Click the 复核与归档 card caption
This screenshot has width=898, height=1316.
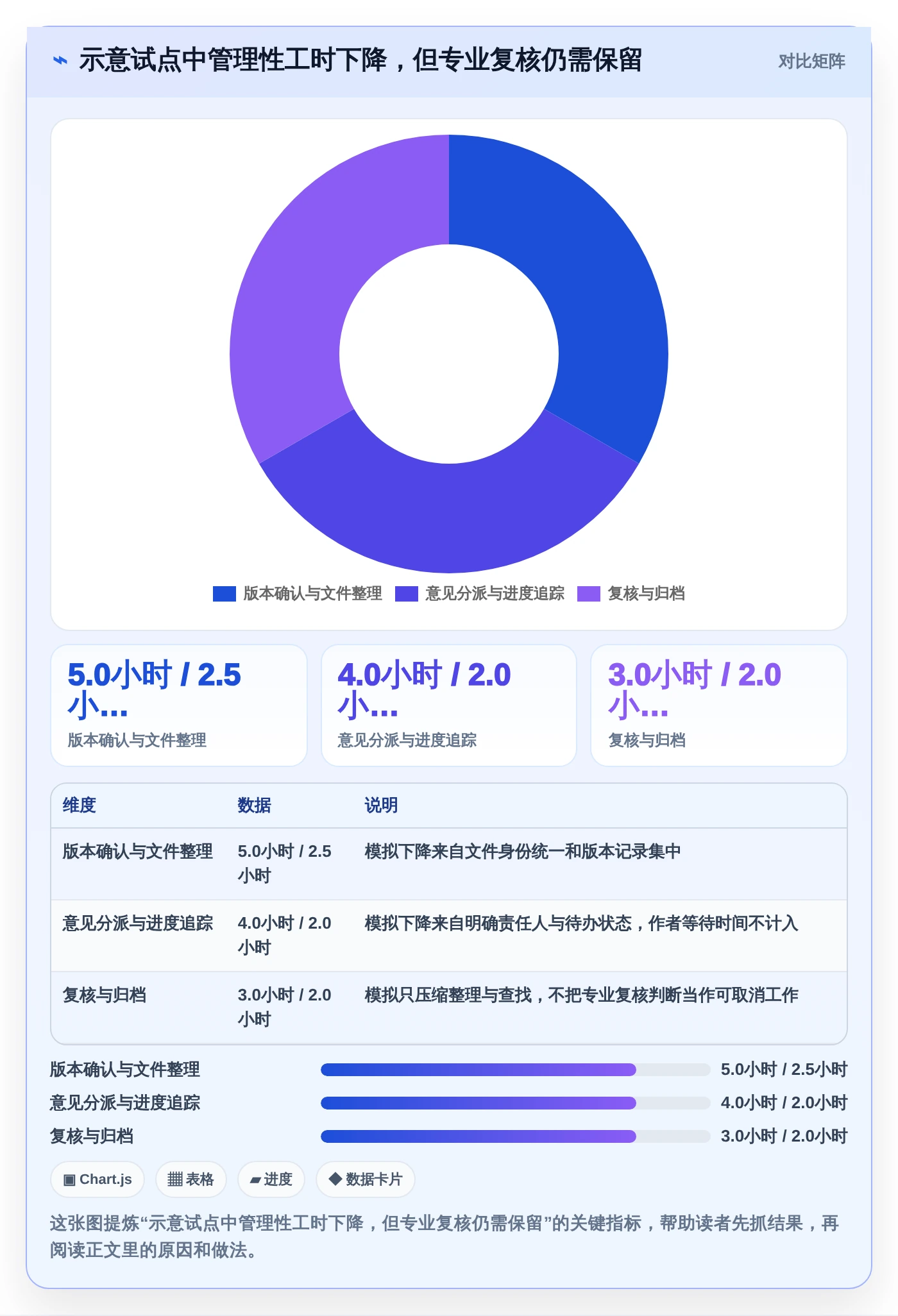tap(647, 740)
